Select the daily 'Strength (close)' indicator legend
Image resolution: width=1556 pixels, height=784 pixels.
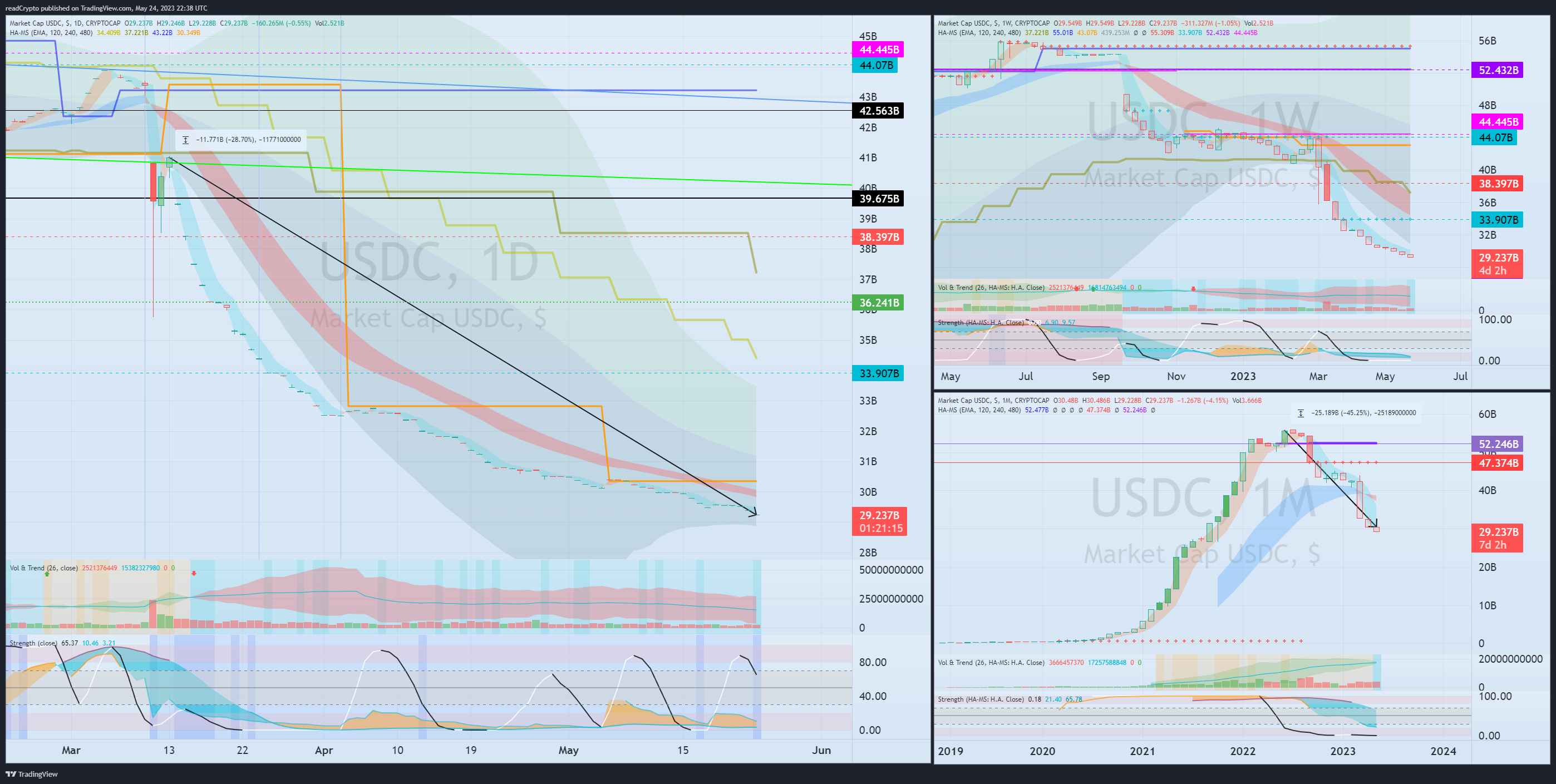[x=34, y=643]
